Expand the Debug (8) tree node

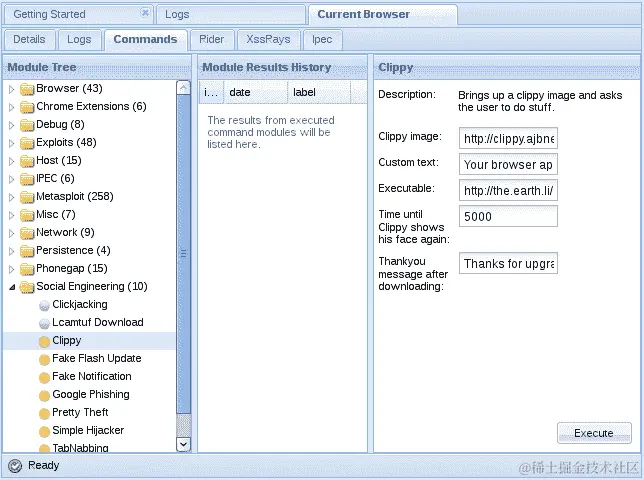(x=12, y=125)
